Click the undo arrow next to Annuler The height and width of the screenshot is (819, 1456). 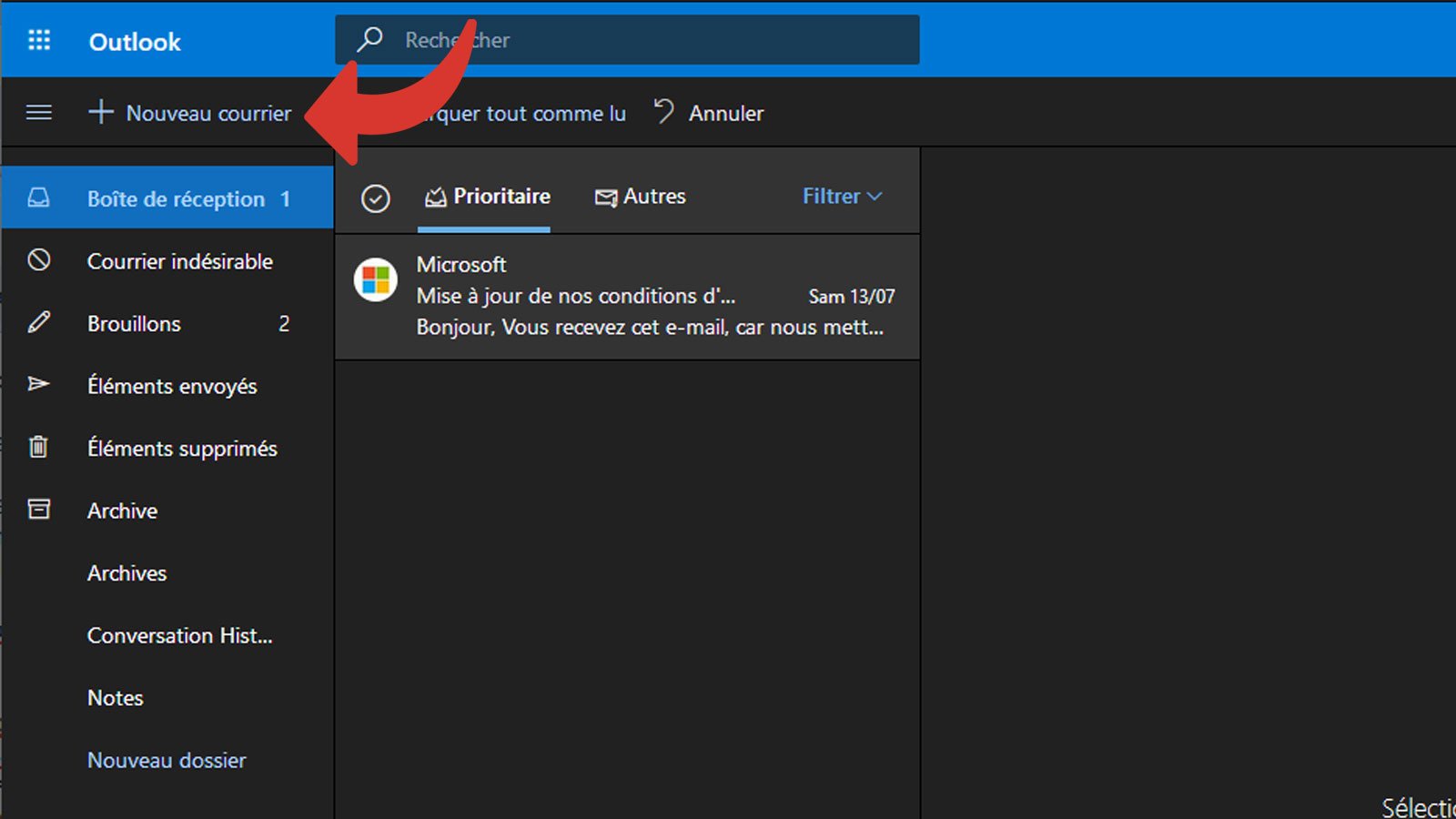662,112
